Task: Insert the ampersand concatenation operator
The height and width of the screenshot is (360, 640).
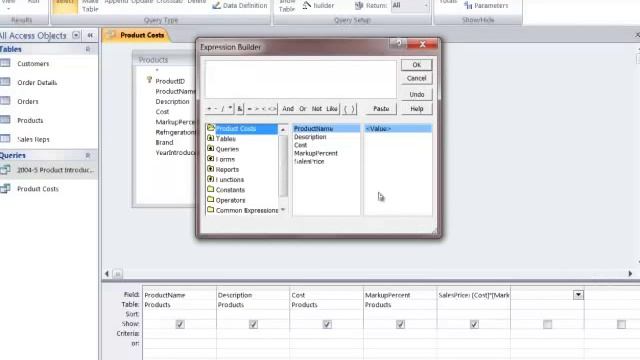Action: click(240, 109)
